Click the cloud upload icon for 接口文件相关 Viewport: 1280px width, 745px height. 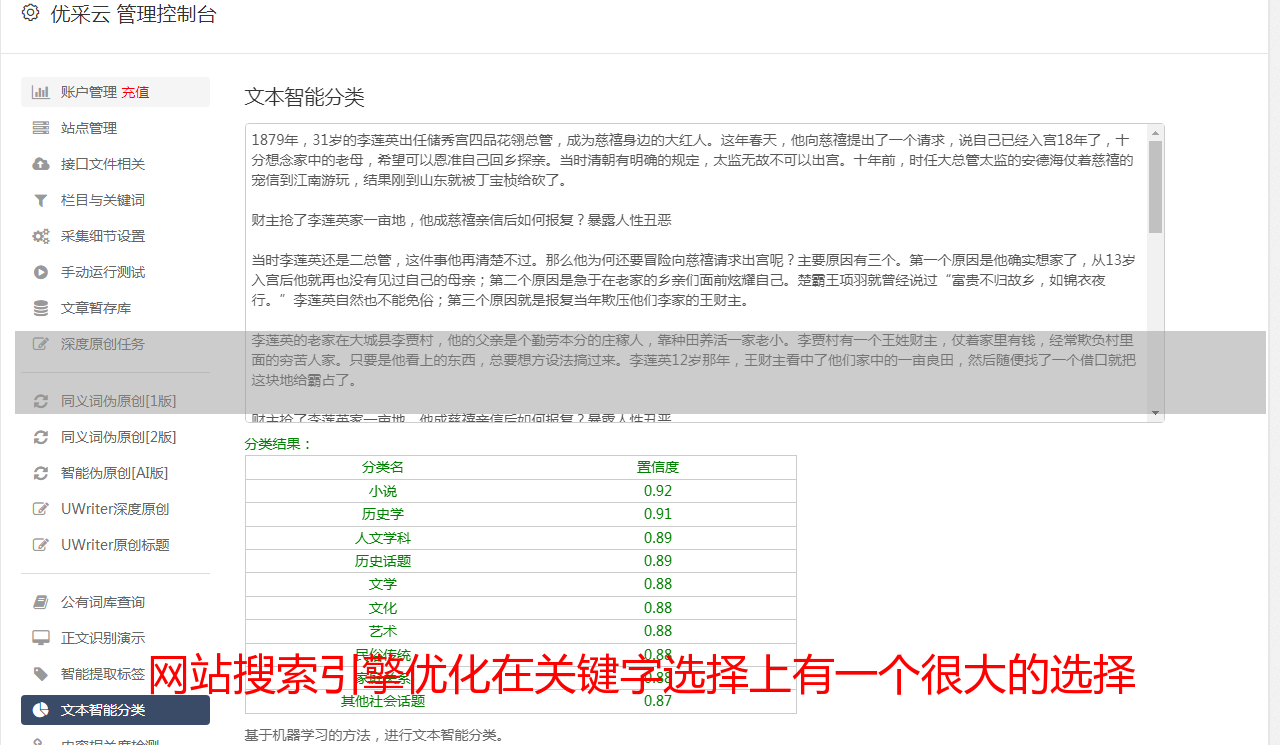[x=41, y=164]
